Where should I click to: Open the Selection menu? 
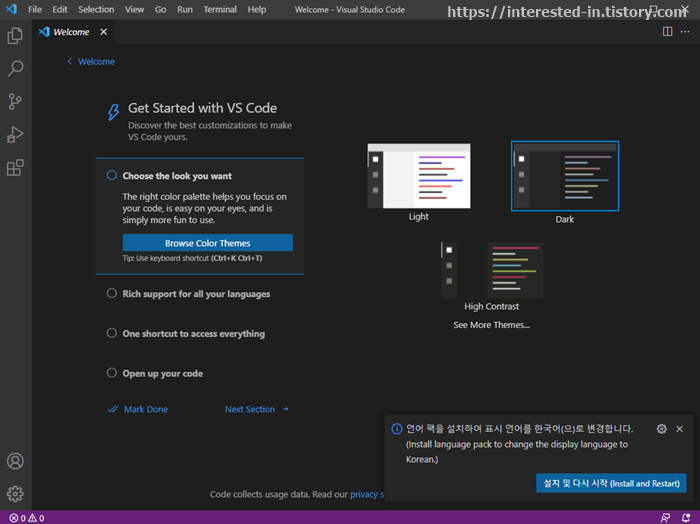96,9
